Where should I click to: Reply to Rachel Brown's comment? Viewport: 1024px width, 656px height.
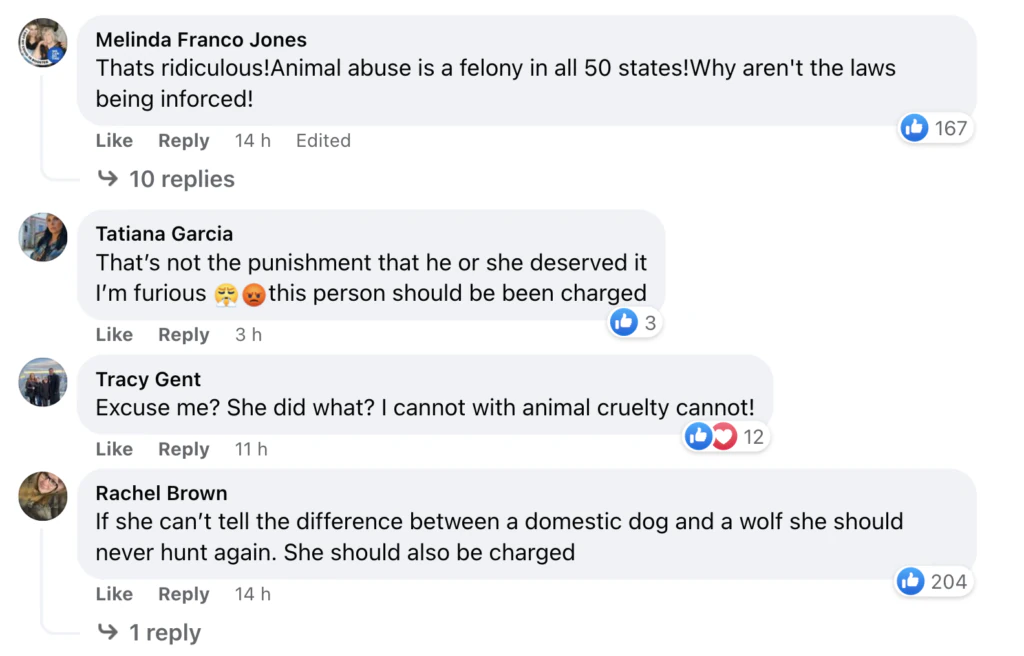[x=183, y=595]
